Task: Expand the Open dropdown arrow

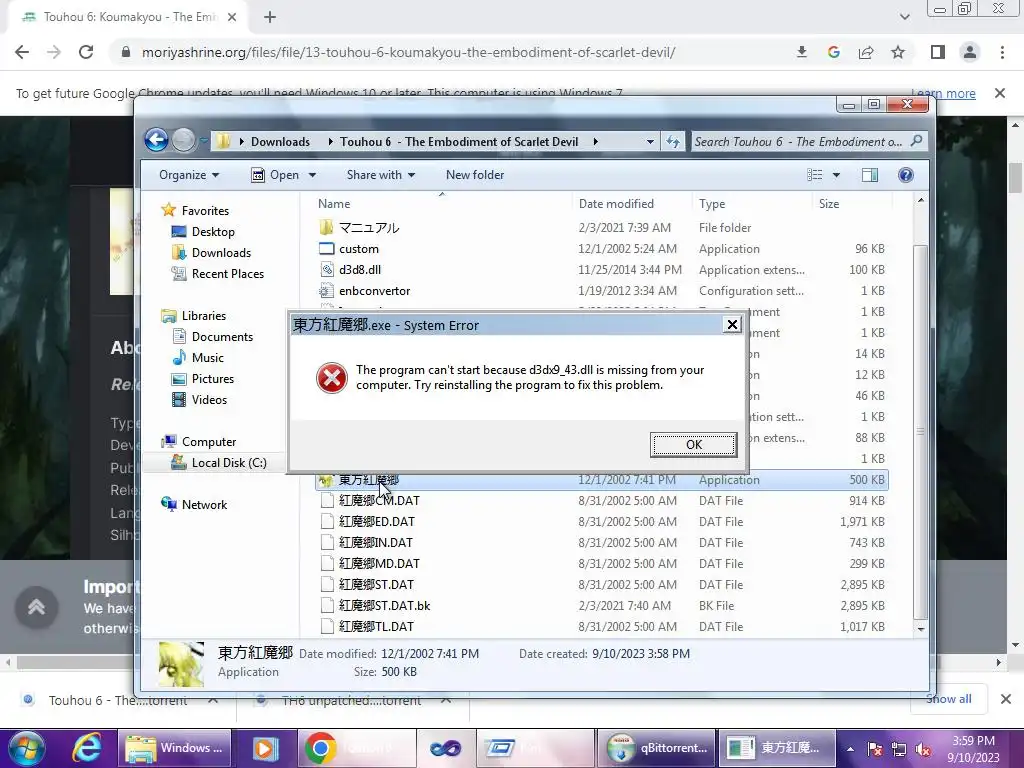Action: (x=312, y=175)
